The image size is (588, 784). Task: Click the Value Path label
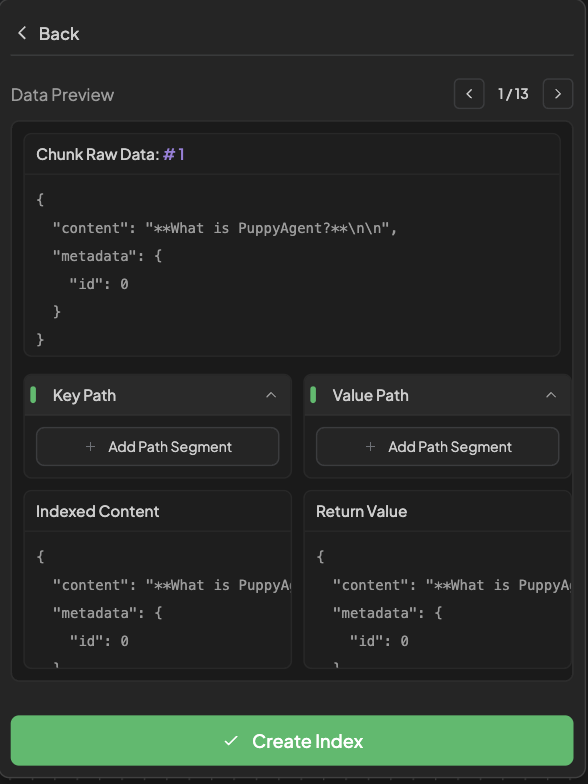pyautogui.click(x=370, y=396)
